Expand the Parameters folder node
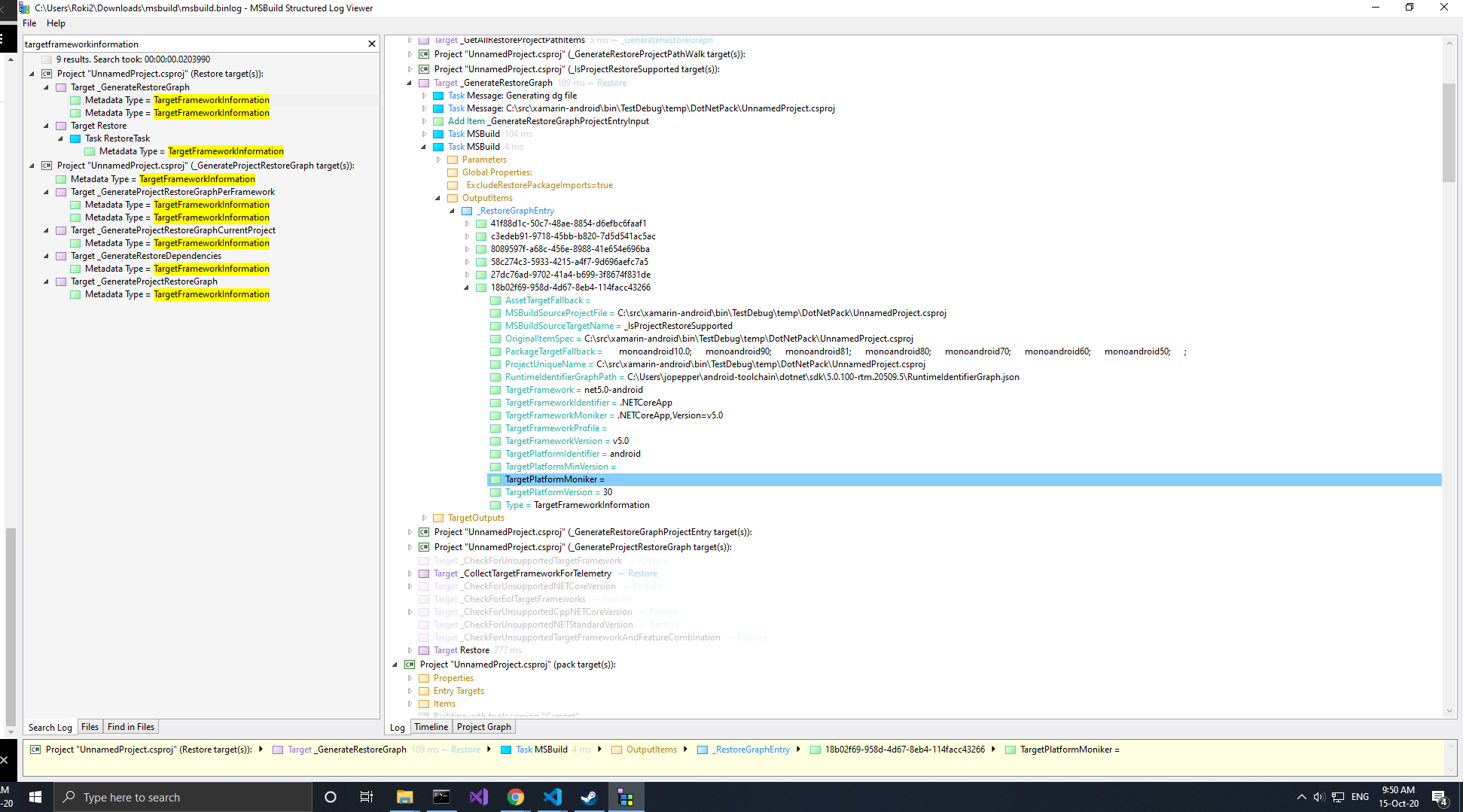The width and height of the screenshot is (1463, 812). [438, 160]
